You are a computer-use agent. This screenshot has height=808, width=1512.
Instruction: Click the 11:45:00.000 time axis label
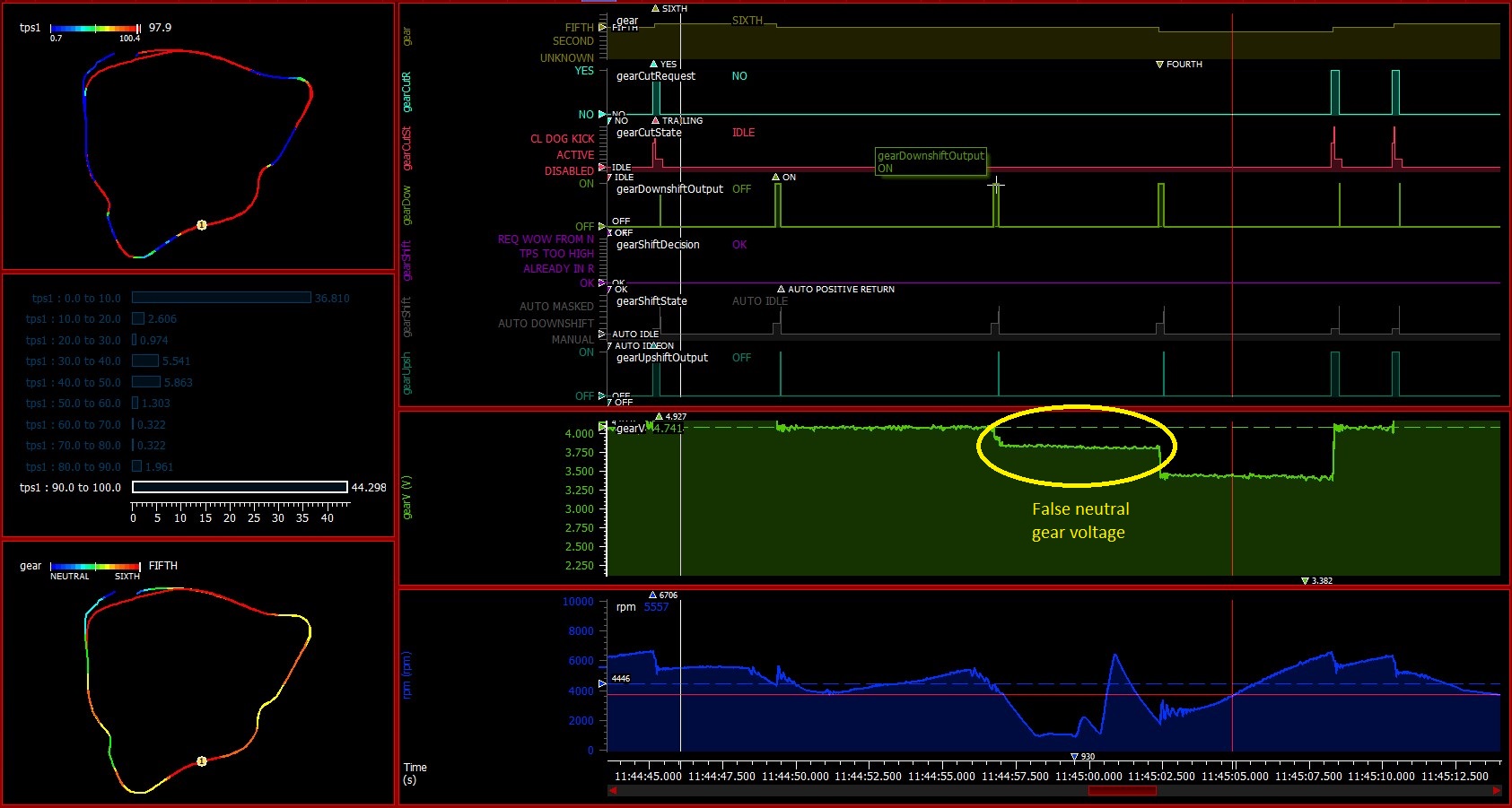coord(1088,777)
